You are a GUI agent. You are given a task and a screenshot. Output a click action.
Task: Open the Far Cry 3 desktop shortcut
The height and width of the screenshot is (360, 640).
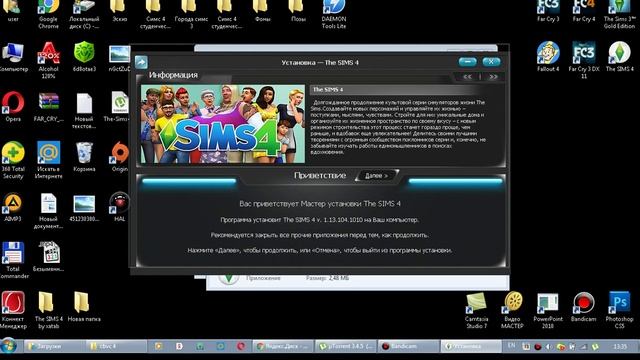[x=548, y=11]
